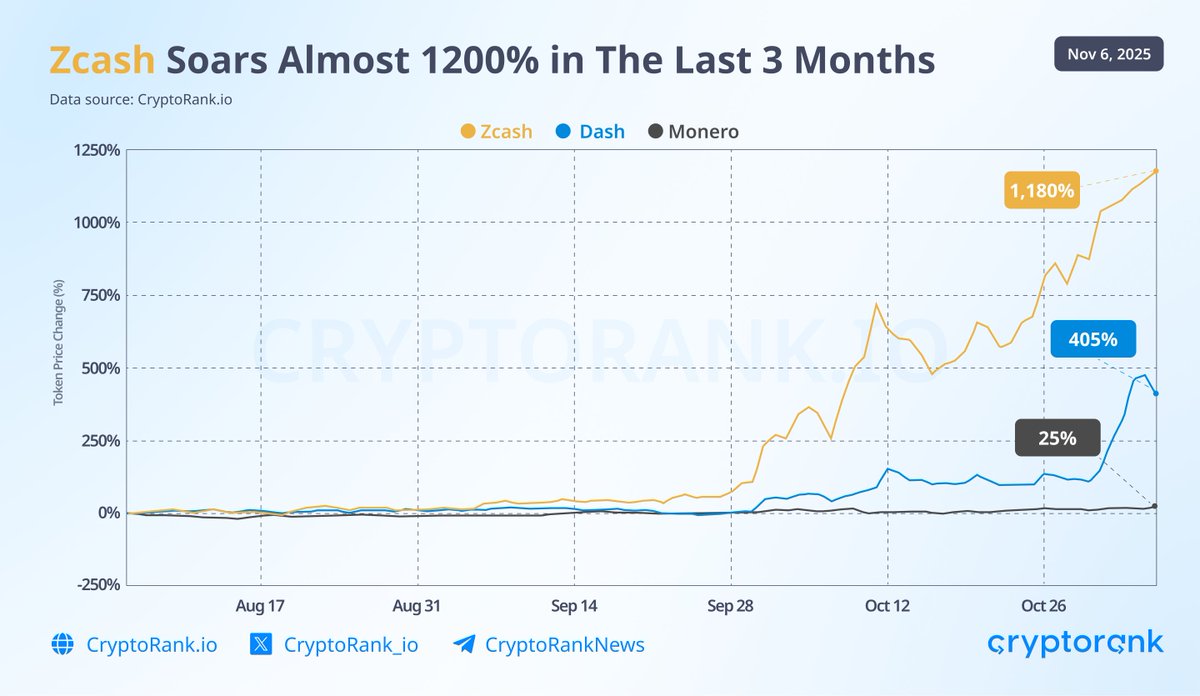Click the 405% Dash value label
The width and height of the screenshot is (1200, 696).
[x=1093, y=339]
